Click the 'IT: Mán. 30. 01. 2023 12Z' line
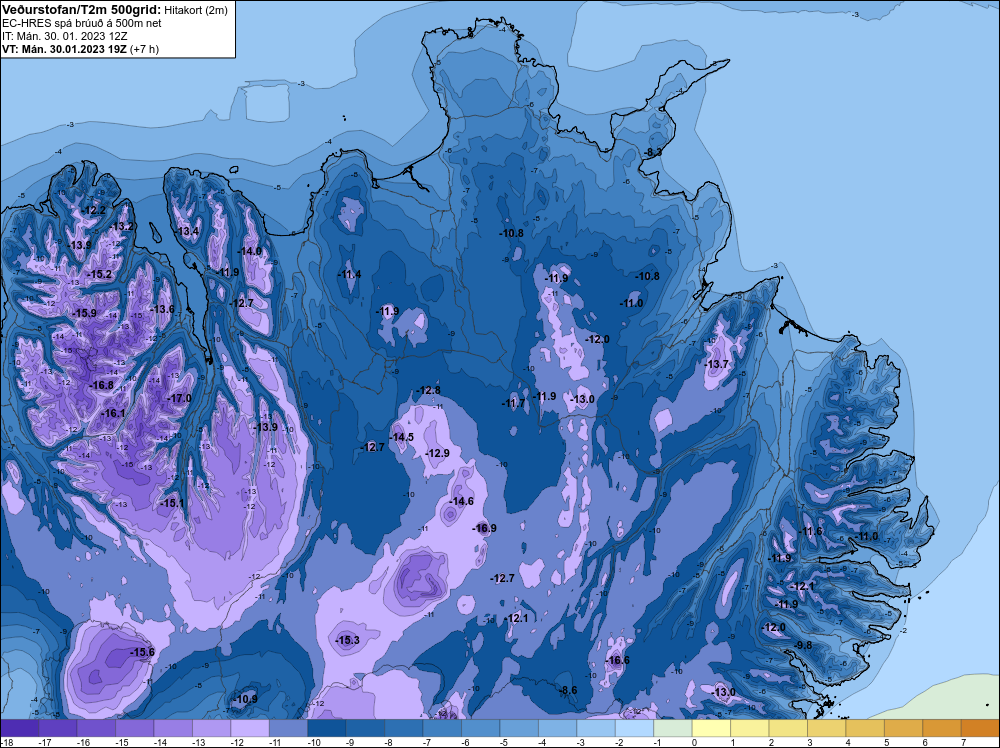Viewport: 1000px width, 748px height. [64, 36]
